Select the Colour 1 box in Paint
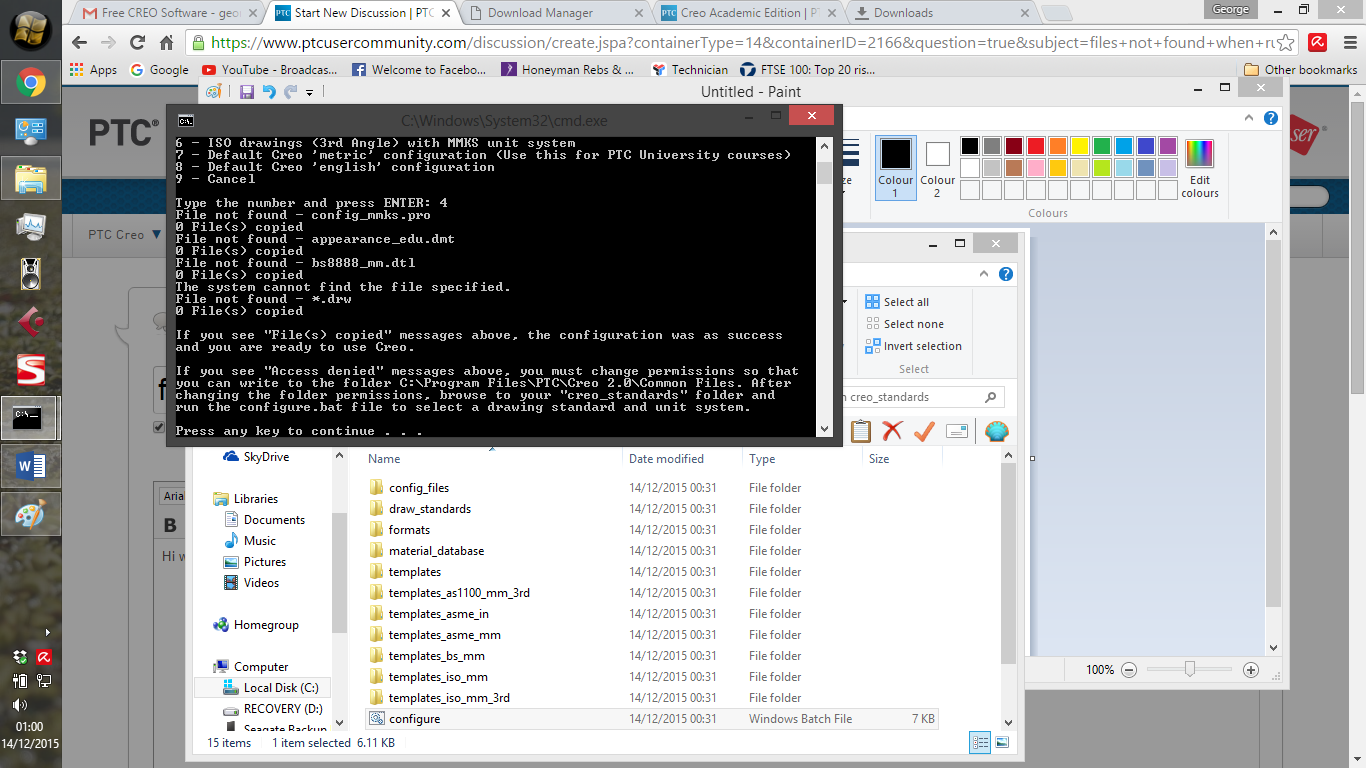Screen dimensions: 1366x768 pos(896,168)
